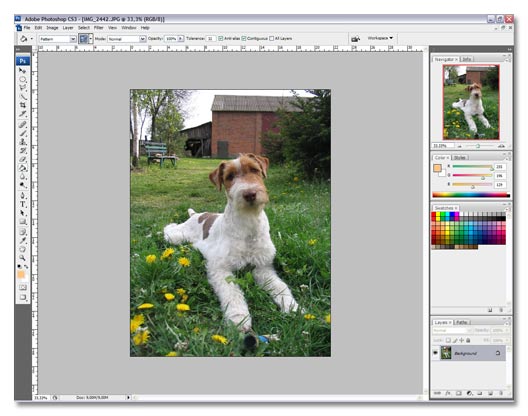Toggle lock transparent pixels in Layers panel
This screenshot has width=528, height=416.
(448, 340)
